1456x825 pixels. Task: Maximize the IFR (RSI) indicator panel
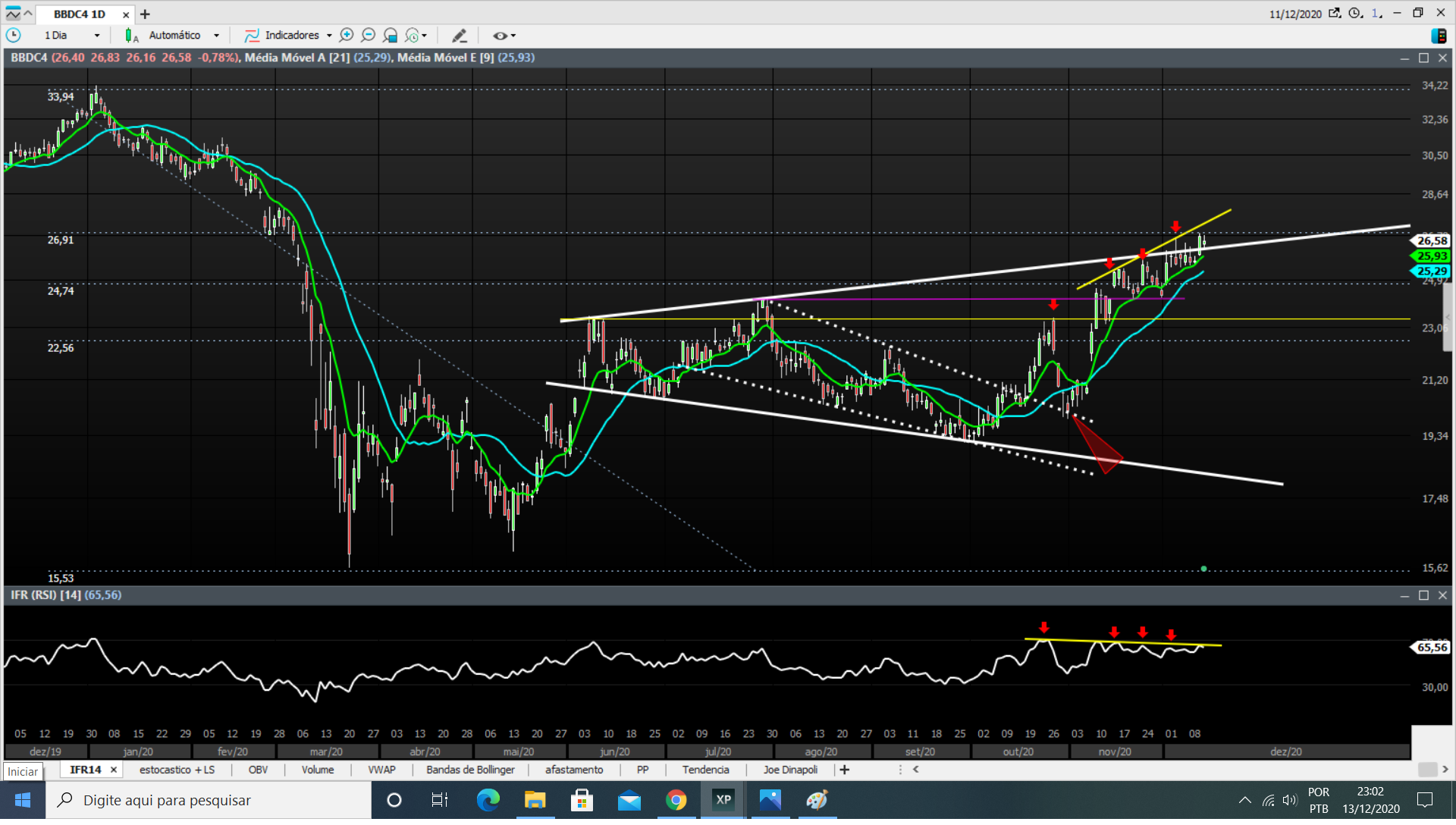1423,596
